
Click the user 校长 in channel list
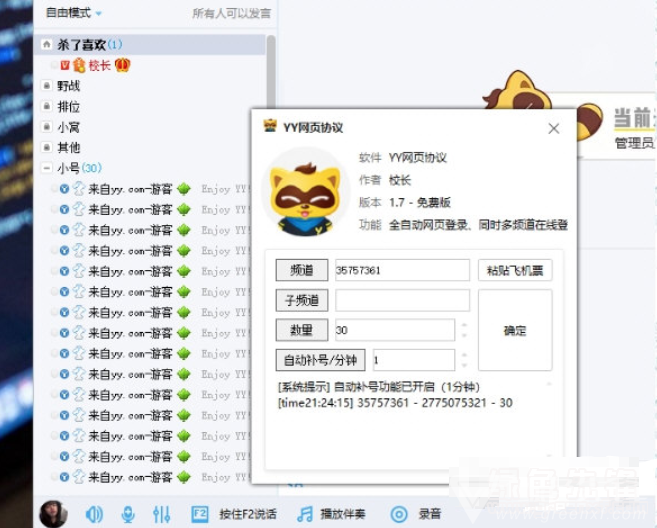click(99, 65)
